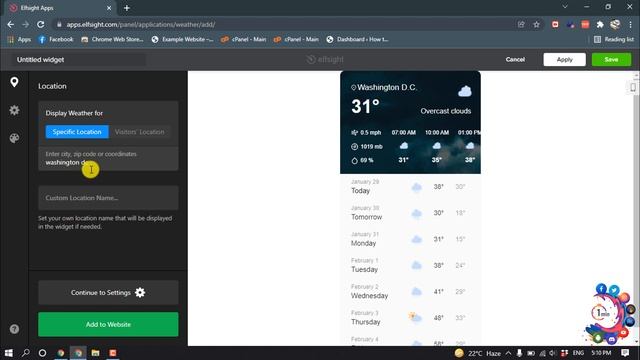
Task: Click the Tuesday forecast row
Action: (x=410, y=265)
